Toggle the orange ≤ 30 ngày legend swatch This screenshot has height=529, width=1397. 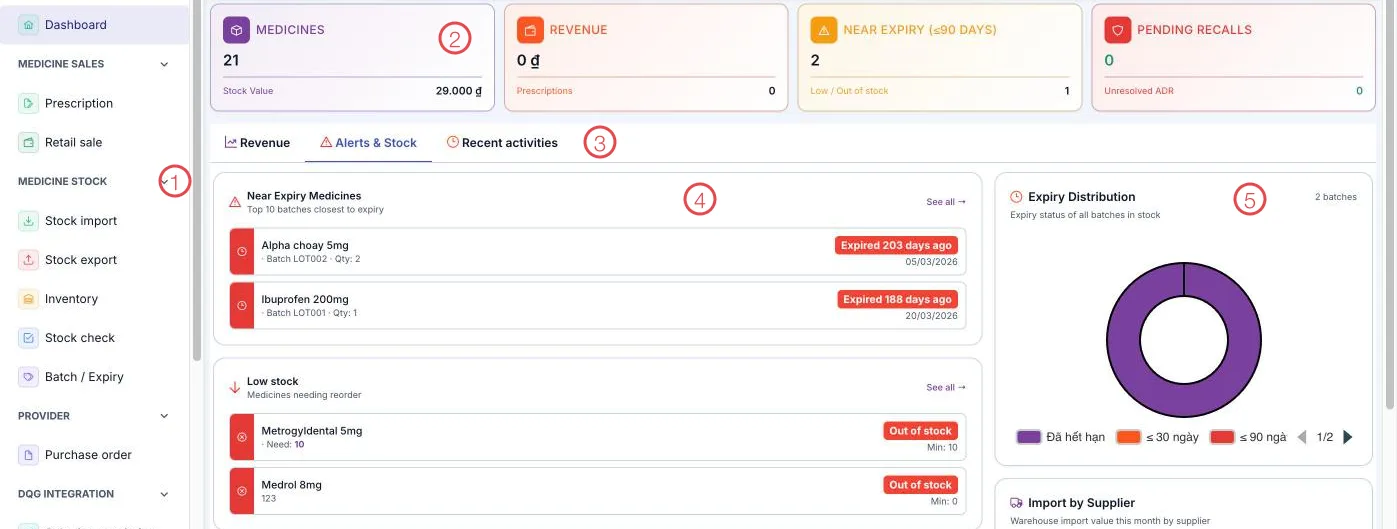(x=1128, y=437)
